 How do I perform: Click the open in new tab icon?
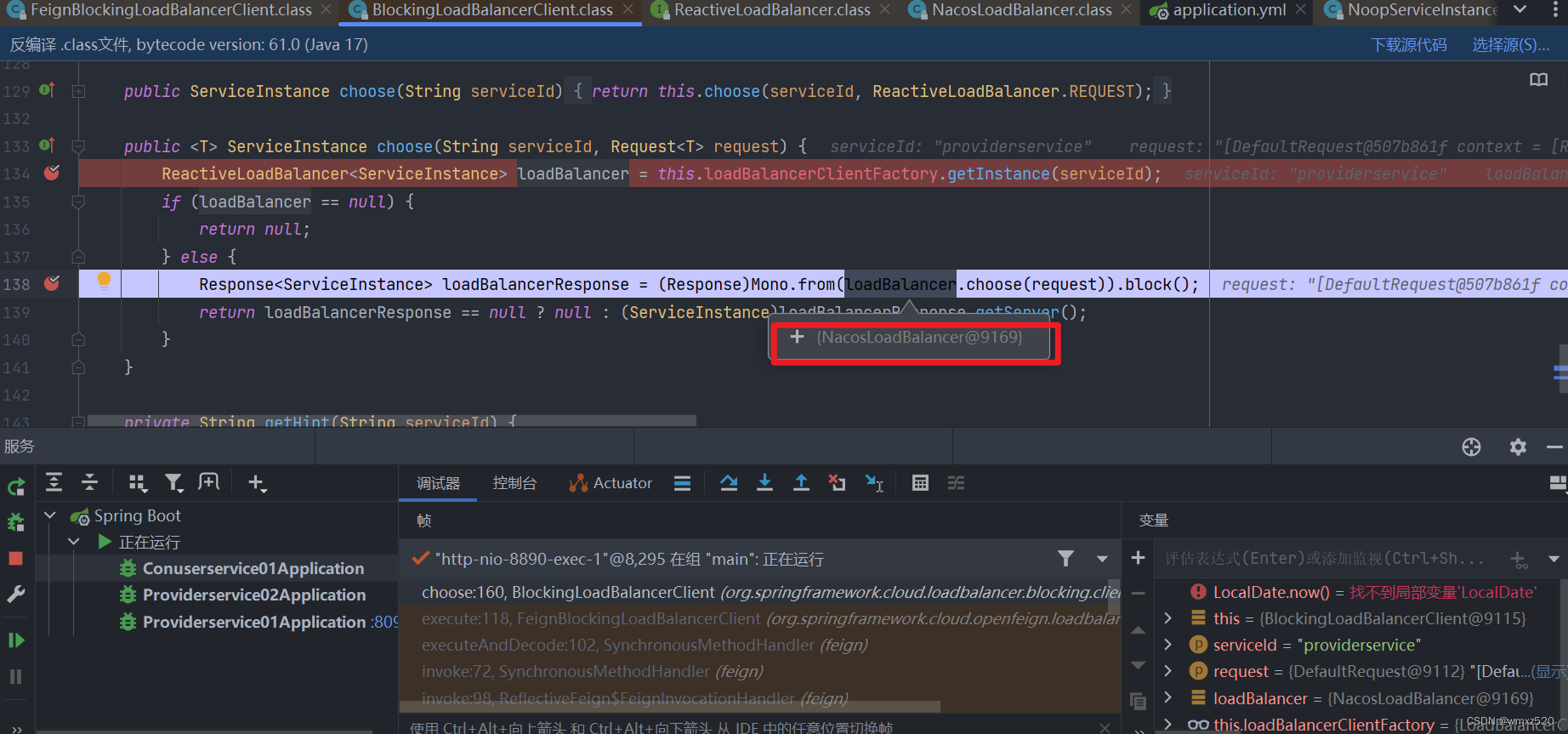209,482
